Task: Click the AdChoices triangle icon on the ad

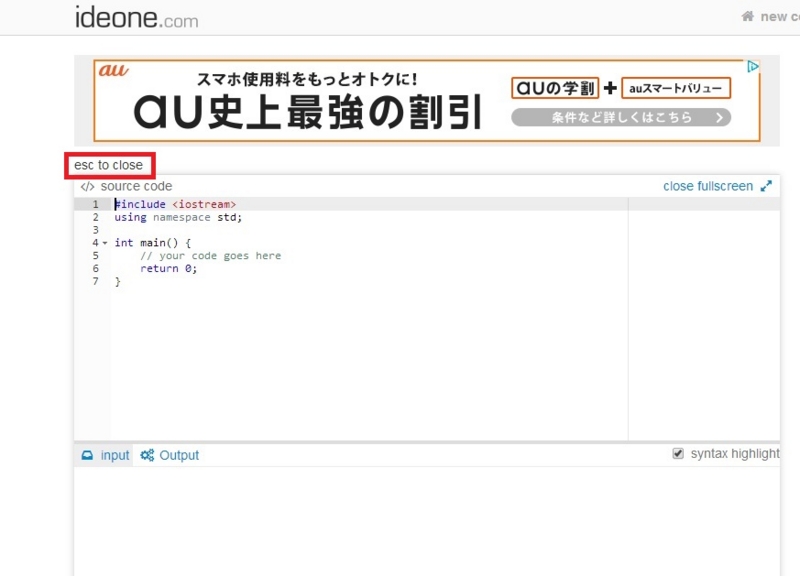Action: [755, 64]
